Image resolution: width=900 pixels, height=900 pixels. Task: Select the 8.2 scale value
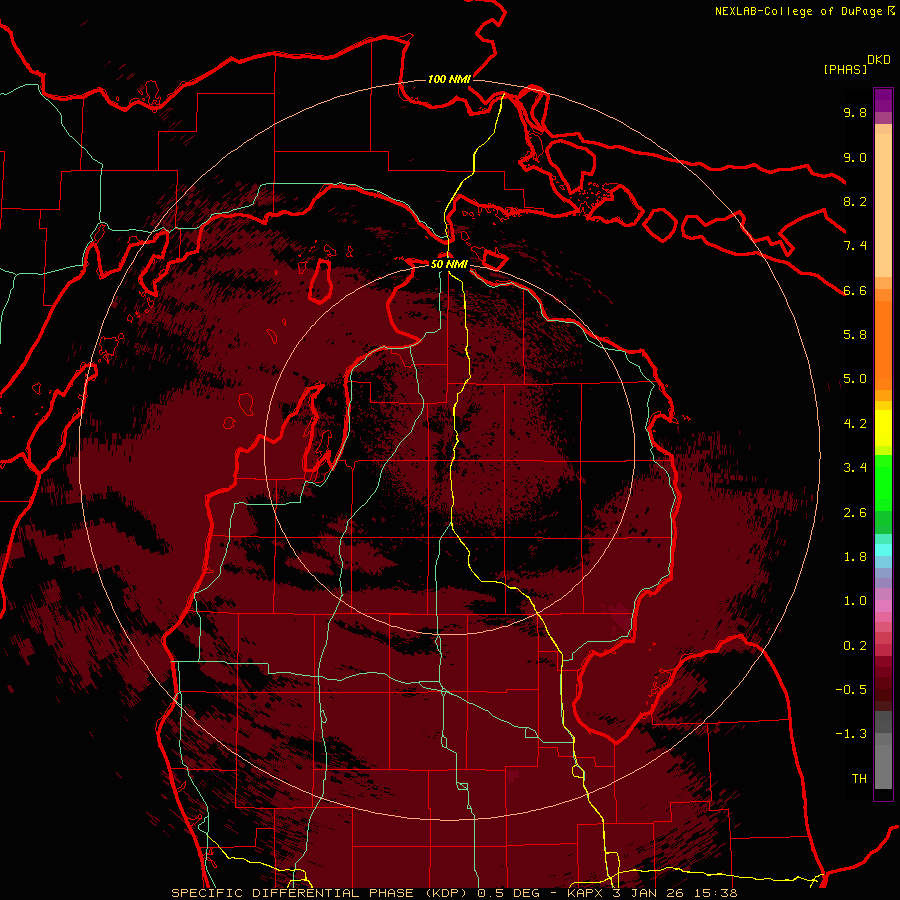point(855,201)
